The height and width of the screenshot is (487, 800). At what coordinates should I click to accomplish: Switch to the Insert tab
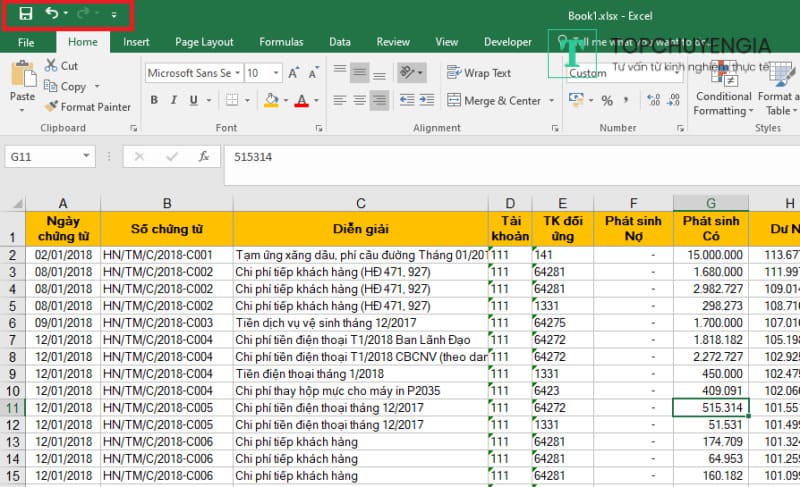[x=136, y=42]
